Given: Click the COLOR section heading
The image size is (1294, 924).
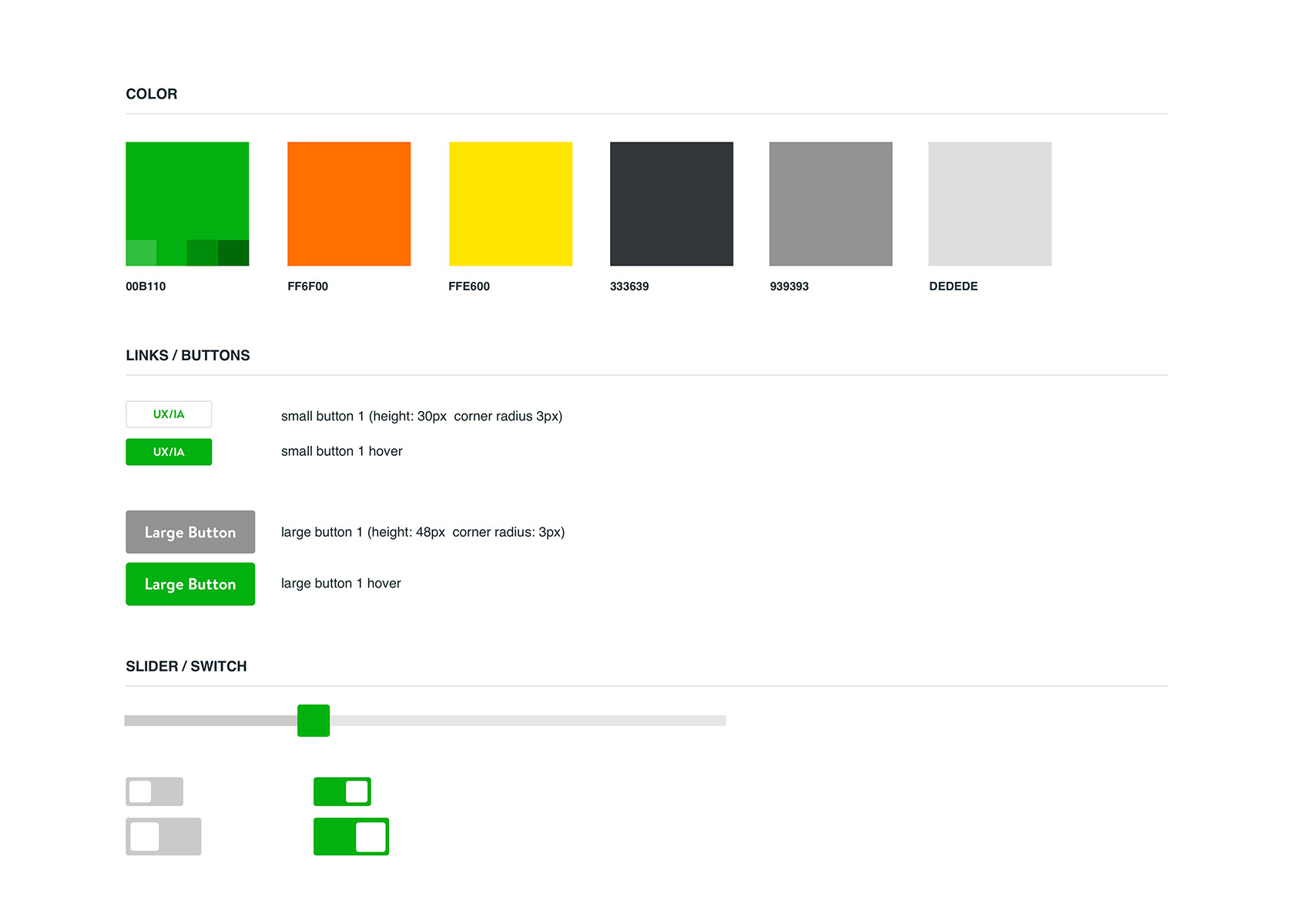Looking at the screenshot, I should tap(152, 94).
